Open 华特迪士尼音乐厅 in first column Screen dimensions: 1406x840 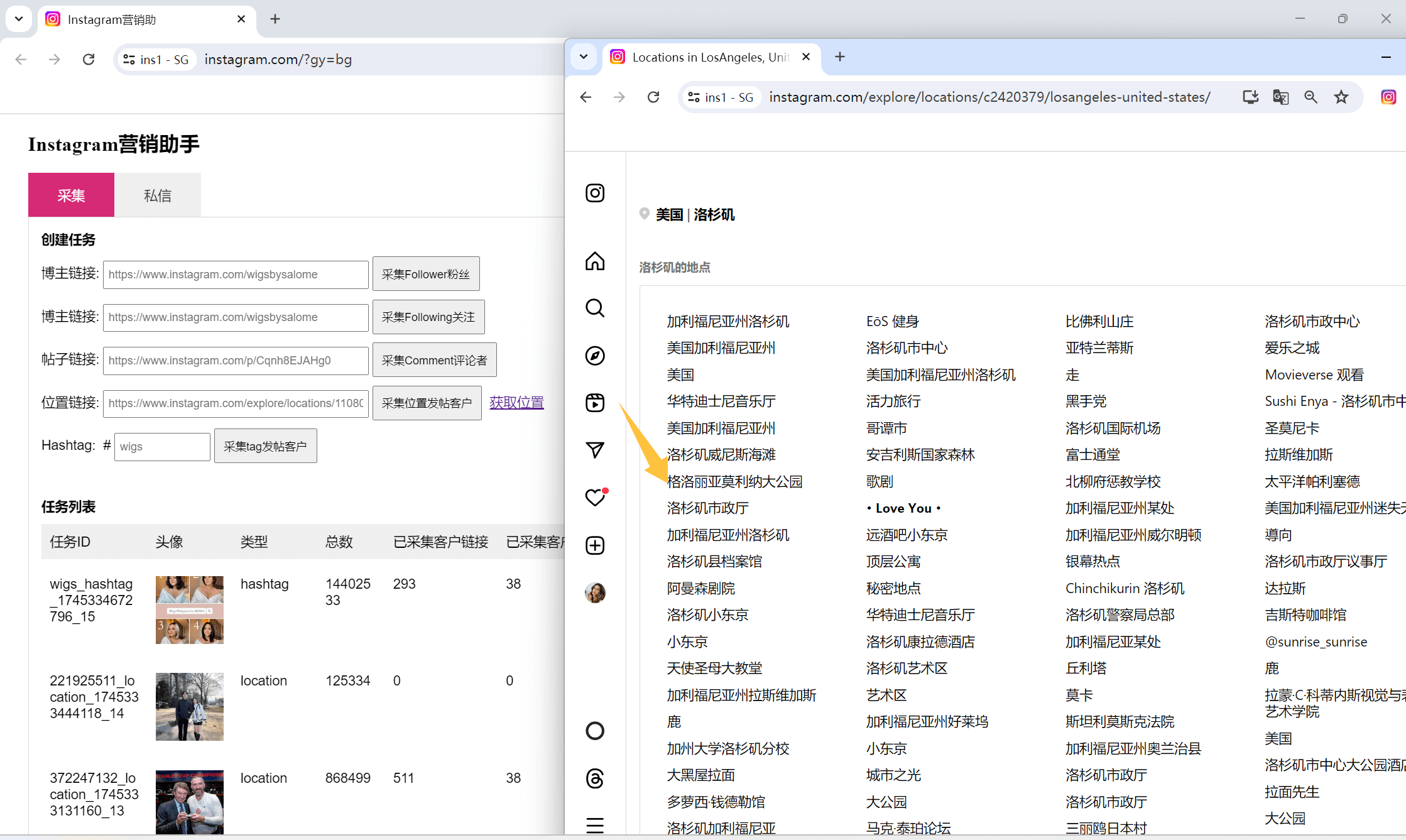721,401
